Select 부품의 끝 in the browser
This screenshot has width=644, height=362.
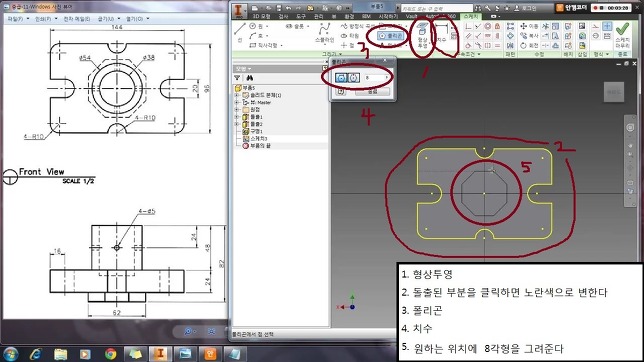(x=257, y=146)
